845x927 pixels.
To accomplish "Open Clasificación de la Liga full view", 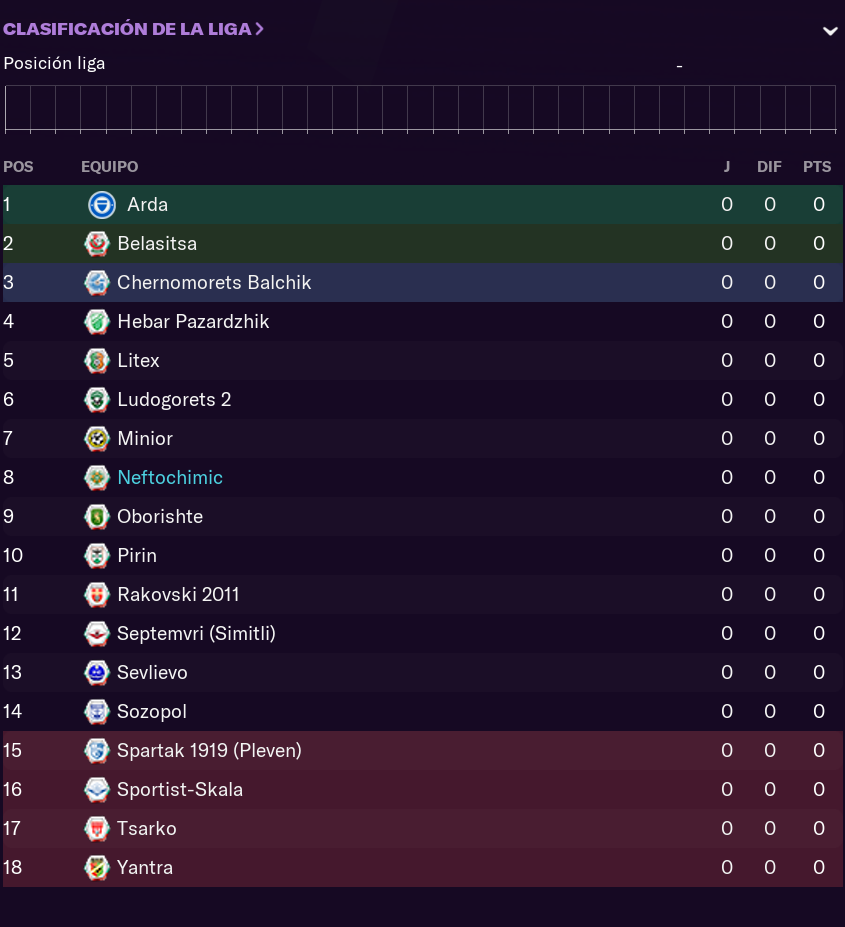I will [133, 29].
